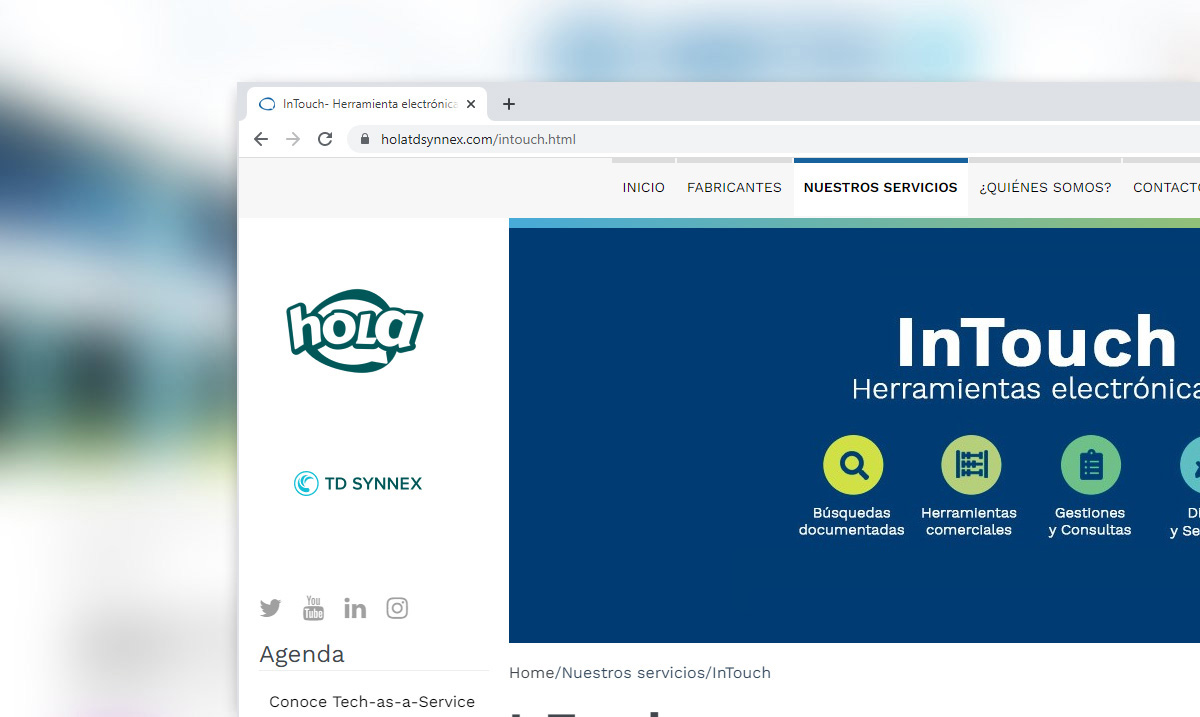Close the InTouch browser tab

pyautogui.click(x=471, y=104)
